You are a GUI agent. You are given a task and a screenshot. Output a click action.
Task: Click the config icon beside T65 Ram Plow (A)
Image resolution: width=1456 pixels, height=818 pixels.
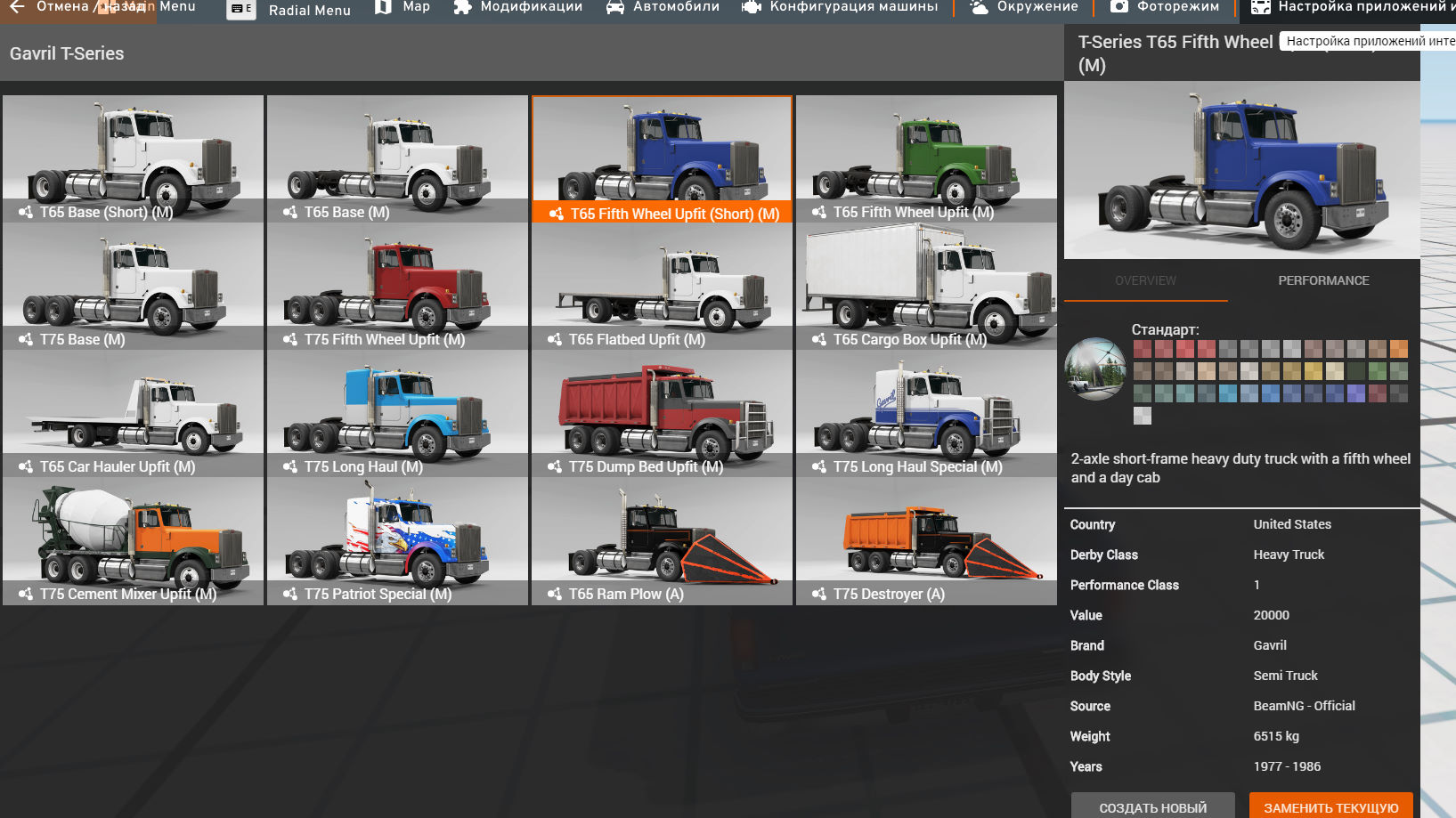555,594
